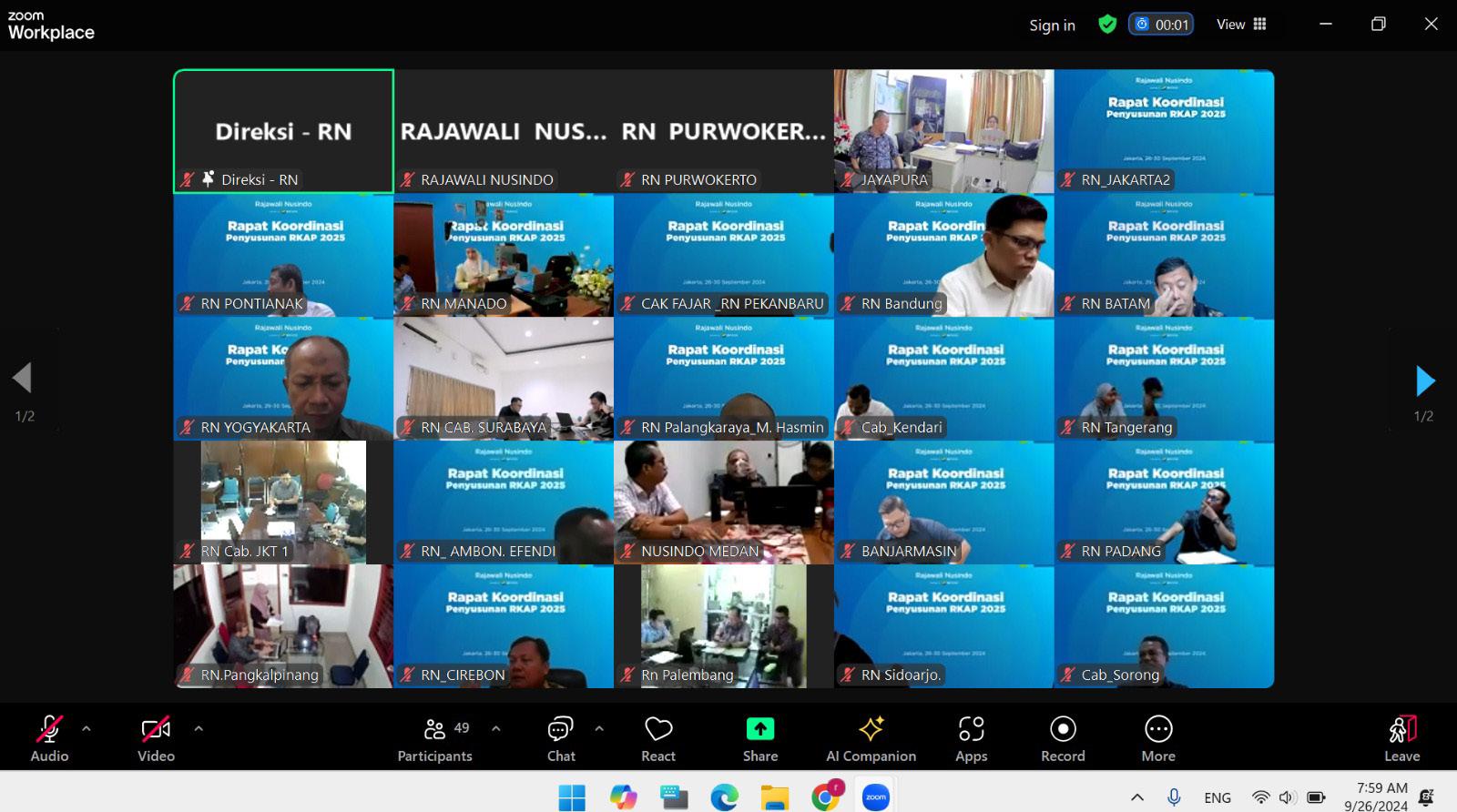The width and height of the screenshot is (1457, 812).
Task: Click the muted mic icon on JAYAPURA
Action: (848, 180)
